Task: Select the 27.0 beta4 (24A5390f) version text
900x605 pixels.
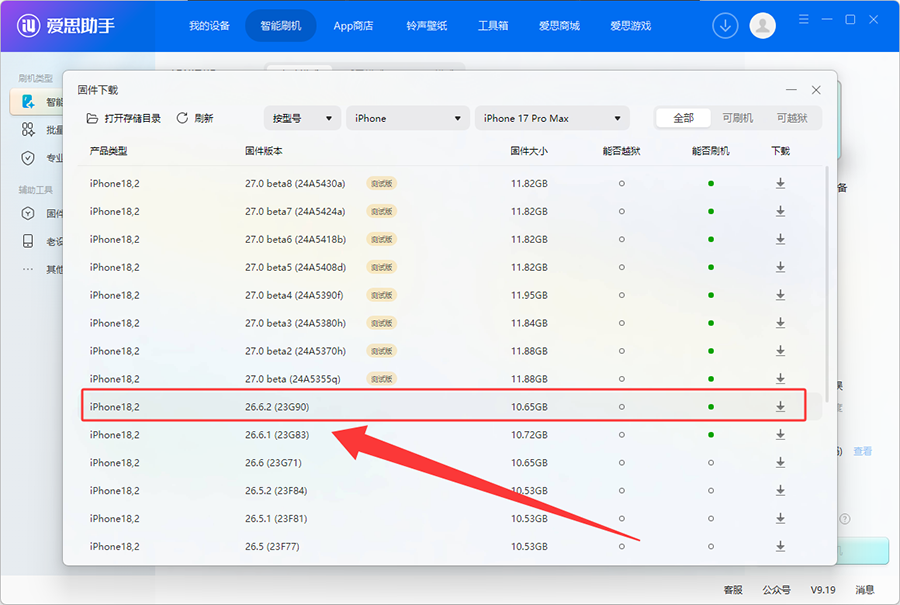Action: click(294, 295)
